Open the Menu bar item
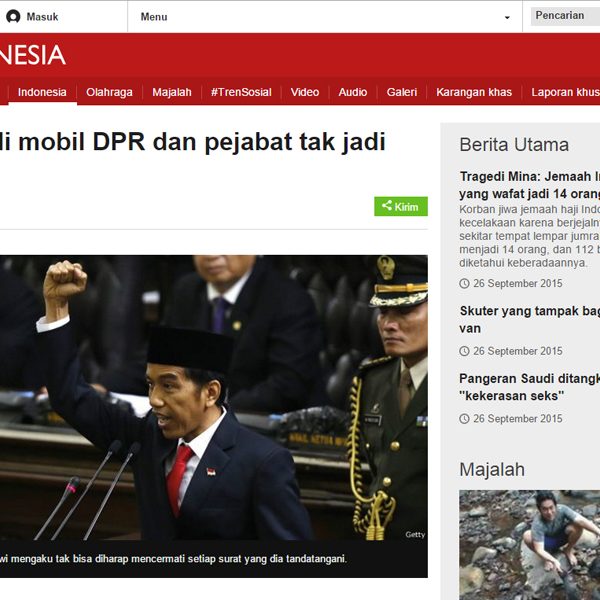Screen dimensions: 600x600 pos(154,17)
